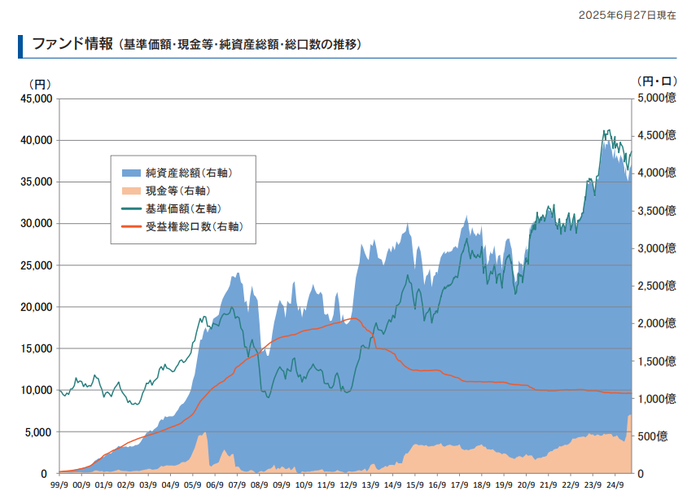Click the right axis unit label (円・口)
The image size is (700, 504).
pyautogui.click(x=657, y=81)
